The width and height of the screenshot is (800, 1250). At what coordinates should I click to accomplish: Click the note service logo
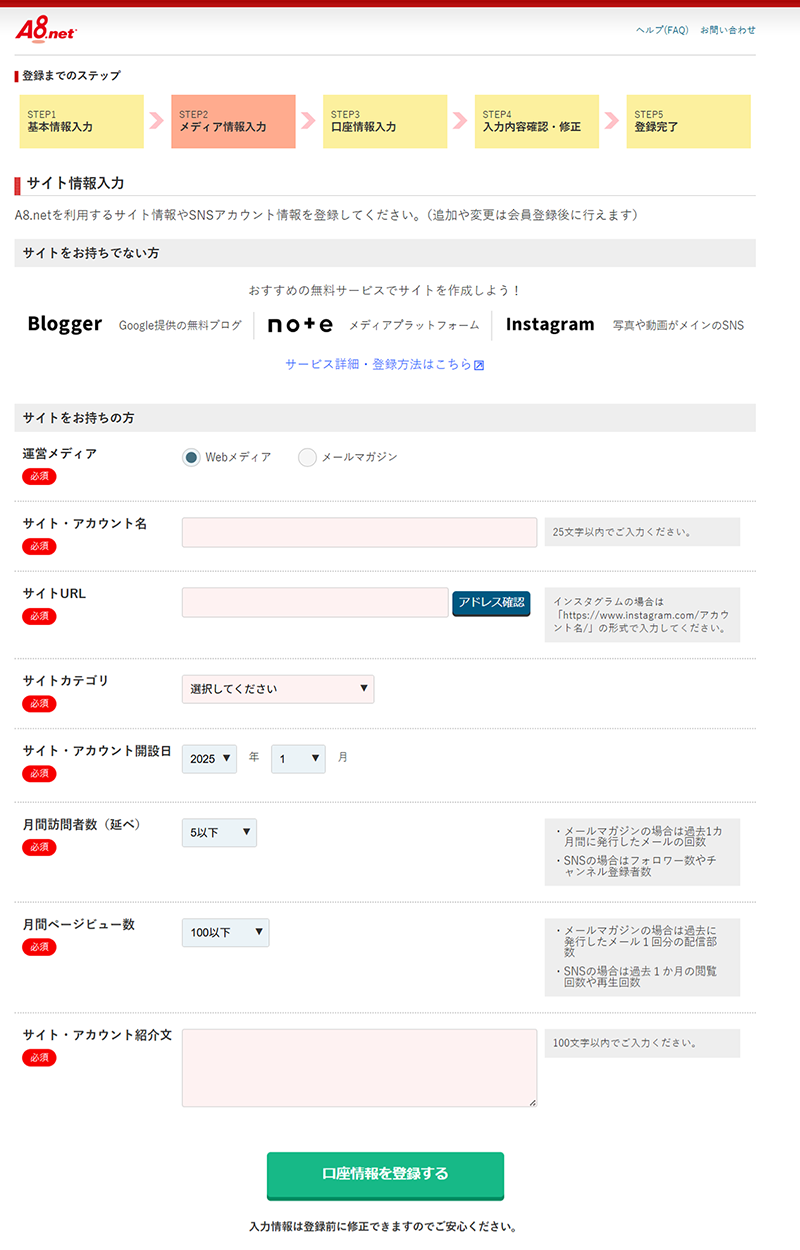300,324
